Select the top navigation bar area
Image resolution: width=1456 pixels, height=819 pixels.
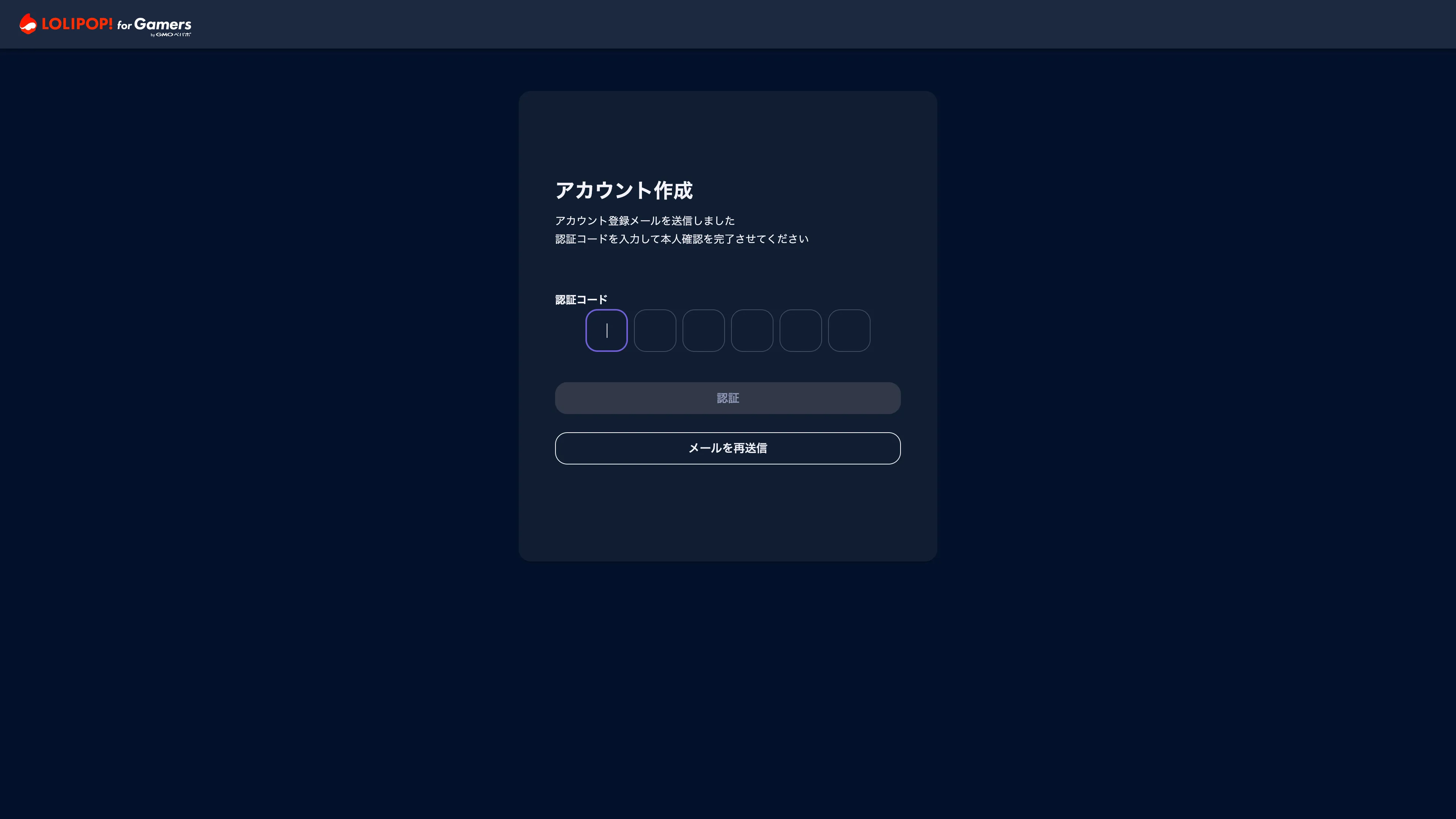[728, 24]
